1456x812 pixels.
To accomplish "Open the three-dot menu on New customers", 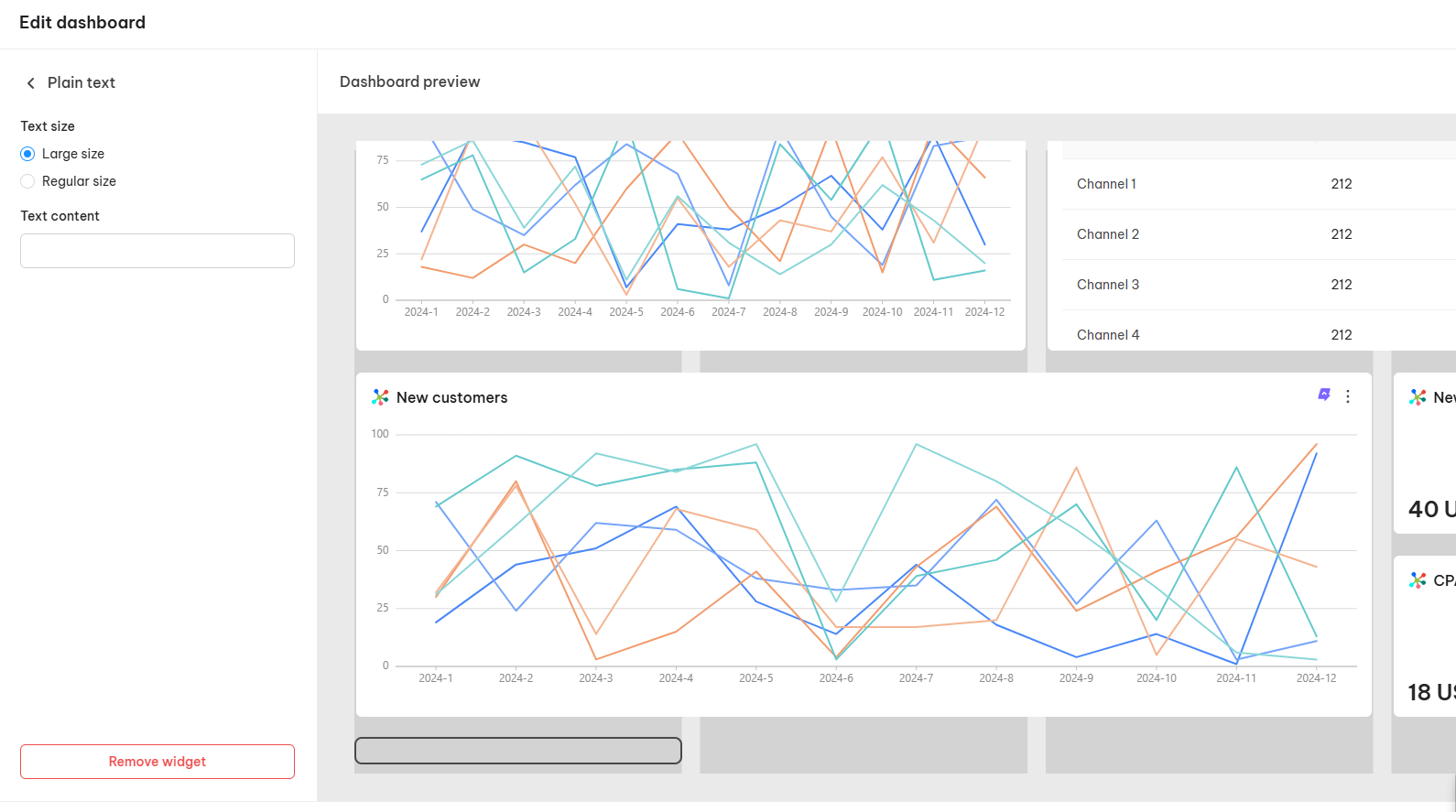I will (x=1348, y=396).
